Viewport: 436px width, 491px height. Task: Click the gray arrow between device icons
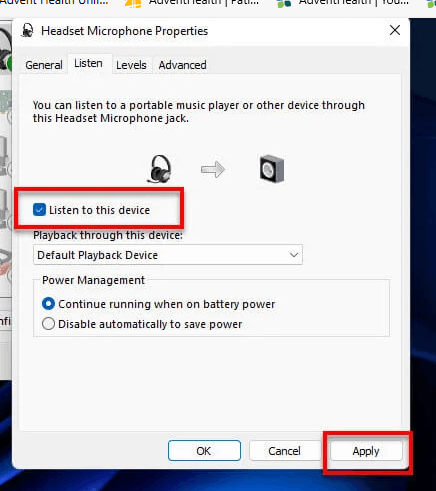(x=213, y=169)
